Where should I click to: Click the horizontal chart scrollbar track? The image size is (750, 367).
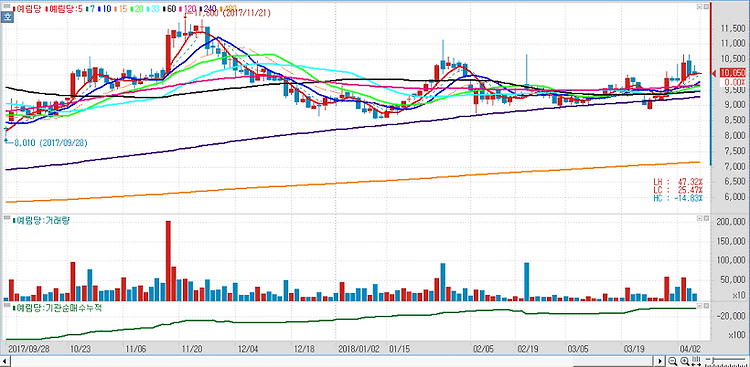[333, 361]
